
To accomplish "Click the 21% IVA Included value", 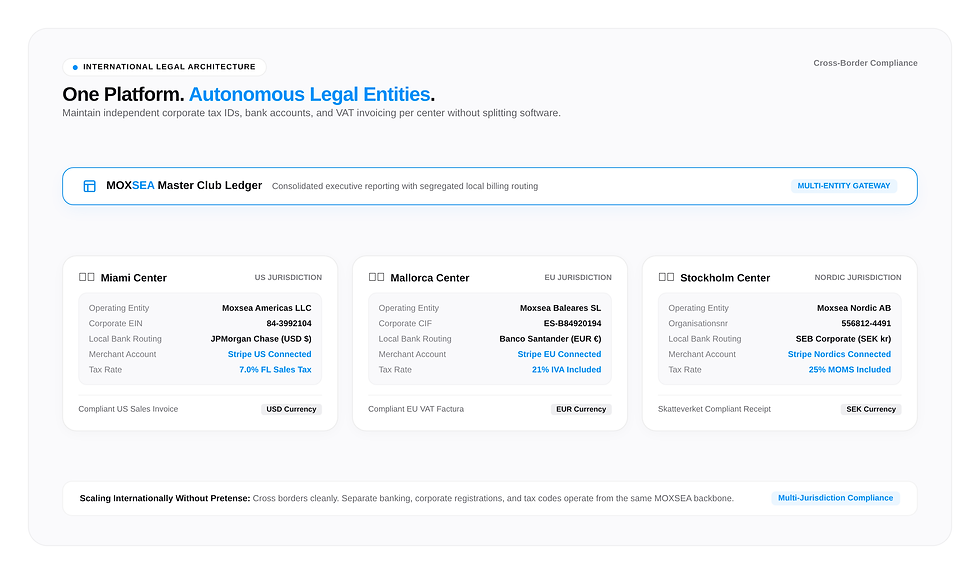I will 566,370.
